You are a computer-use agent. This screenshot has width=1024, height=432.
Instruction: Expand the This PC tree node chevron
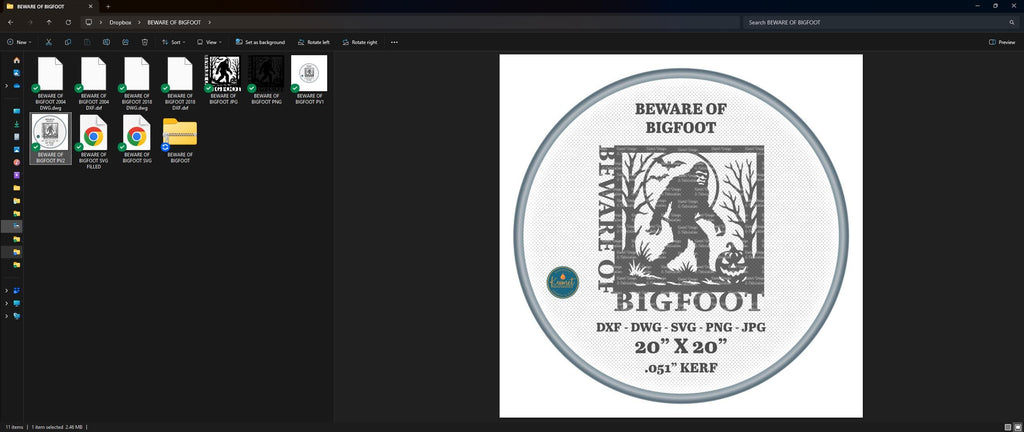coord(7,303)
